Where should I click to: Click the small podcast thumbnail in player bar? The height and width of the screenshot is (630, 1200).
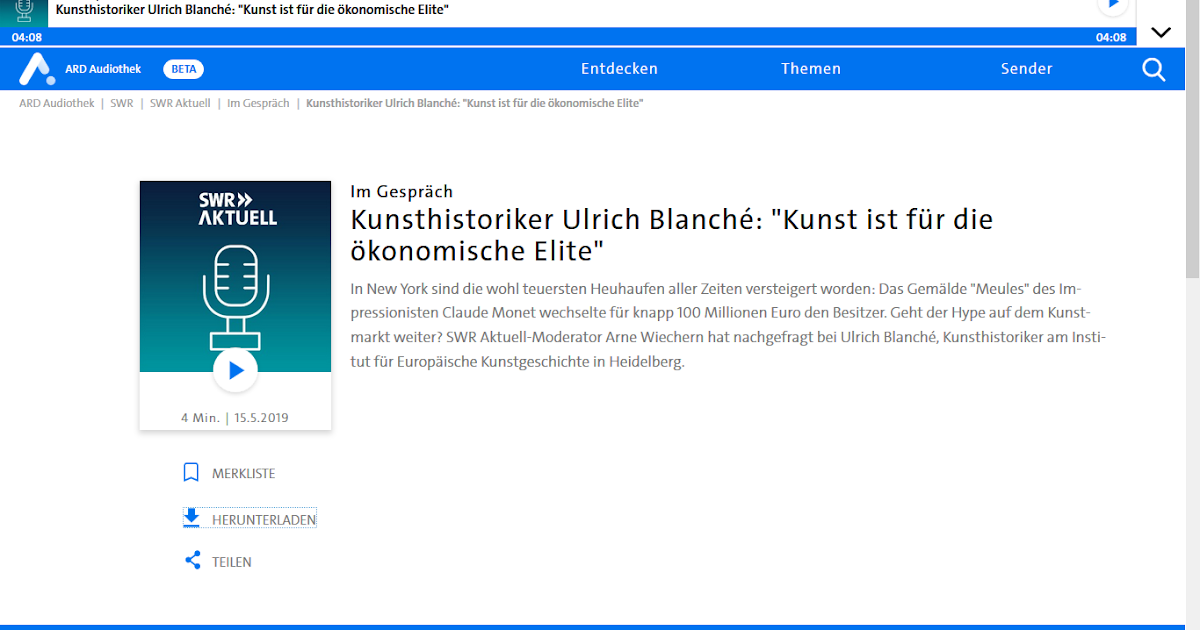[24, 13]
